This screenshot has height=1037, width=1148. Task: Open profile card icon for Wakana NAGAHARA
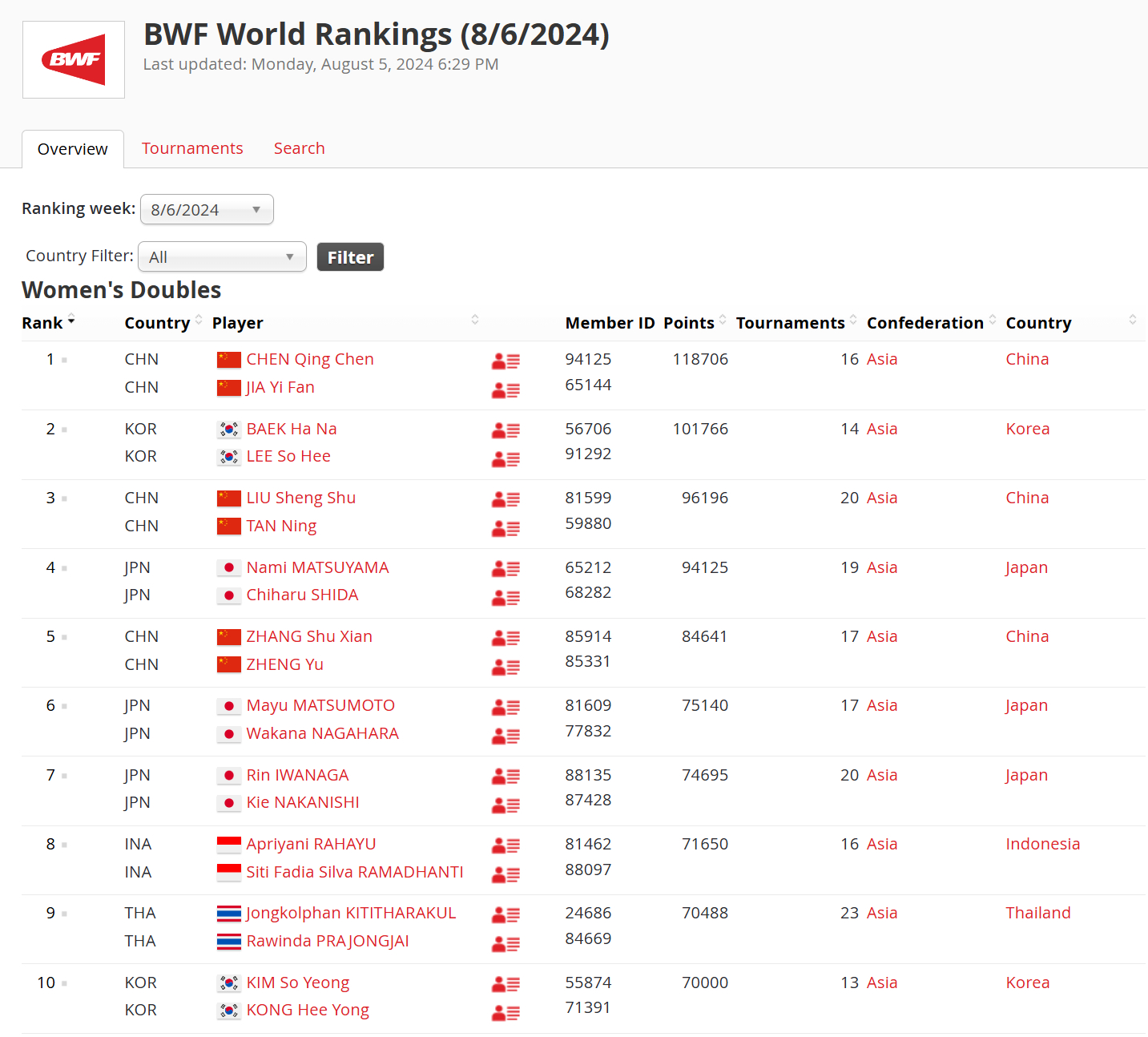(x=506, y=736)
